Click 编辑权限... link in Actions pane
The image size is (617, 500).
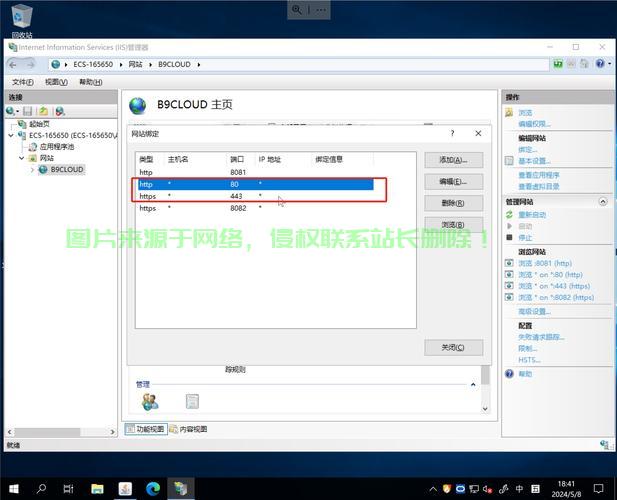tap(534, 124)
